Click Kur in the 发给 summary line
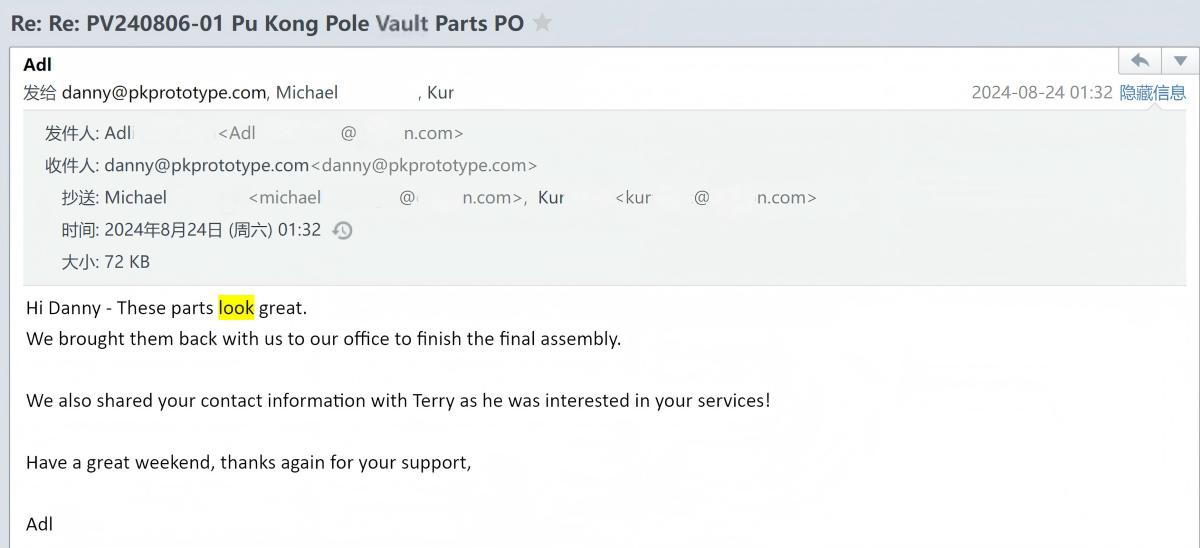The width and height of the screenshot is (1200, 548). coord(440,93)
